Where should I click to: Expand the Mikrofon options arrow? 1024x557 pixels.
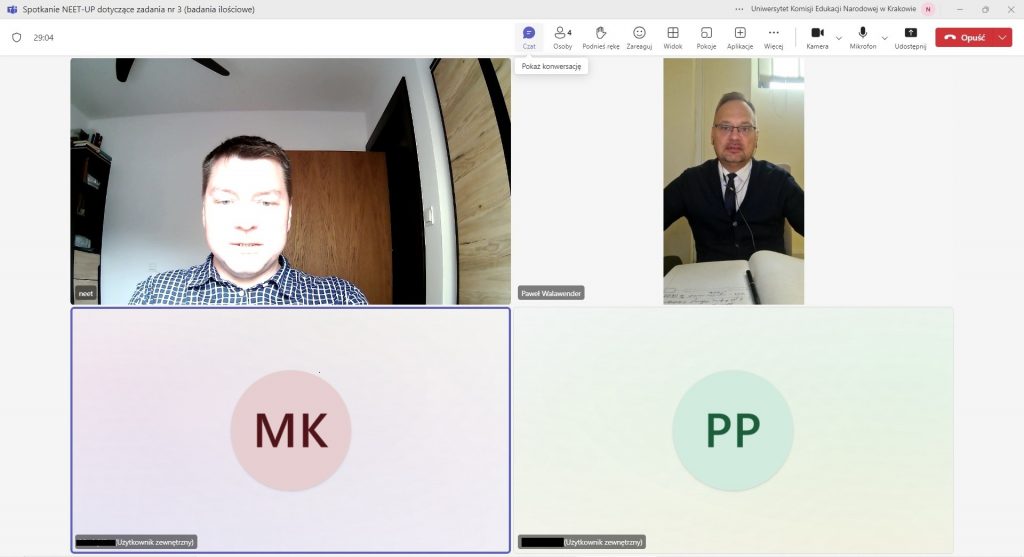coord(884,37)
